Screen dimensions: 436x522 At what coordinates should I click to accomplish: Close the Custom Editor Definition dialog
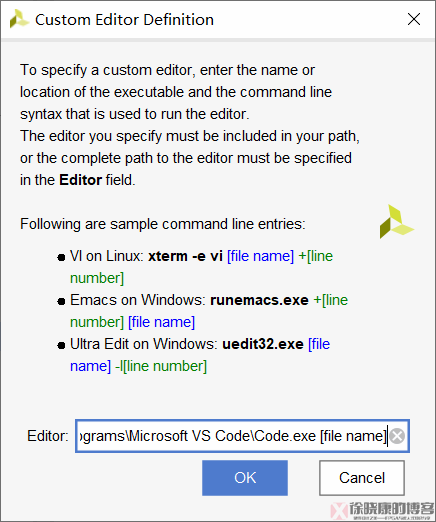click(414, 19)
